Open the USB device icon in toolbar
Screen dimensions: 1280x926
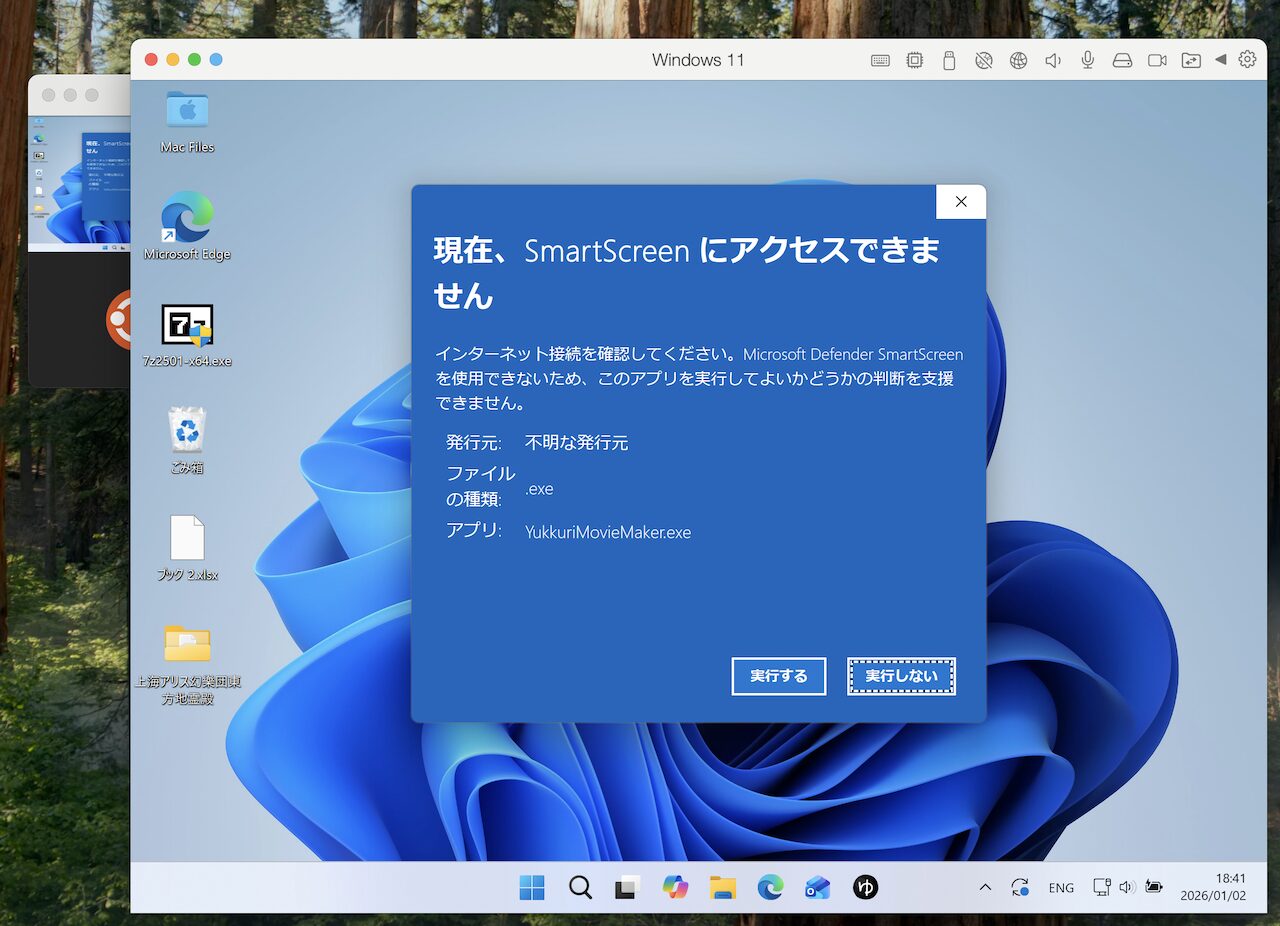pos(949,60)
